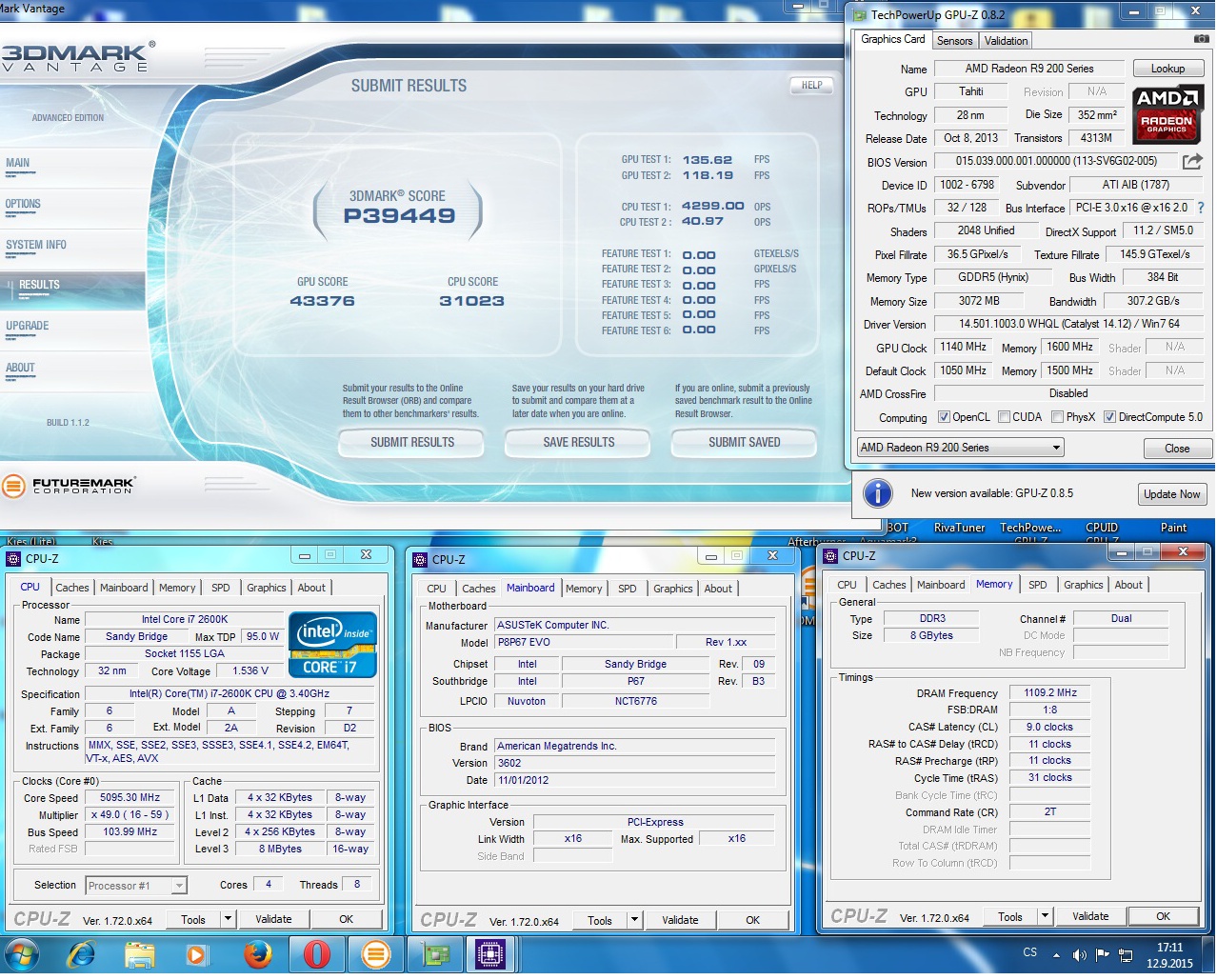Switch to GPU-Z Sensors tab
This screenshot has height=980, width=1217.
click(x=954, y=41)
